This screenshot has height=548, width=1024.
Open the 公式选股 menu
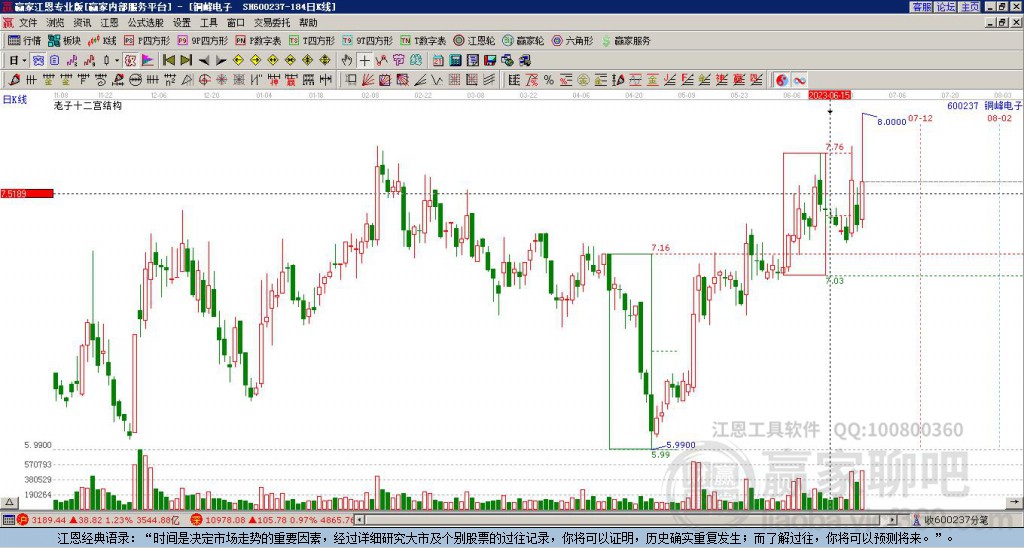click(x=146, y=23)
